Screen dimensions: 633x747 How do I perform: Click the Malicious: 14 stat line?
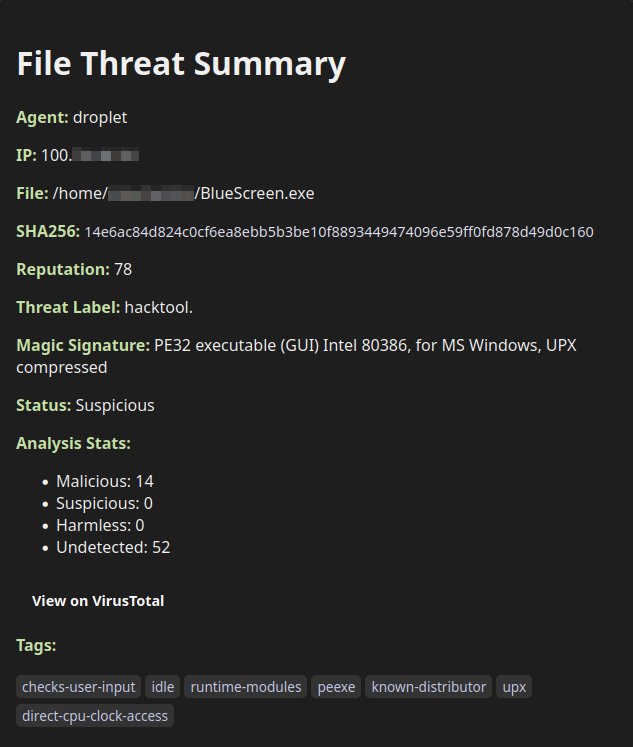pyautogui.click(x=105, y=481)
